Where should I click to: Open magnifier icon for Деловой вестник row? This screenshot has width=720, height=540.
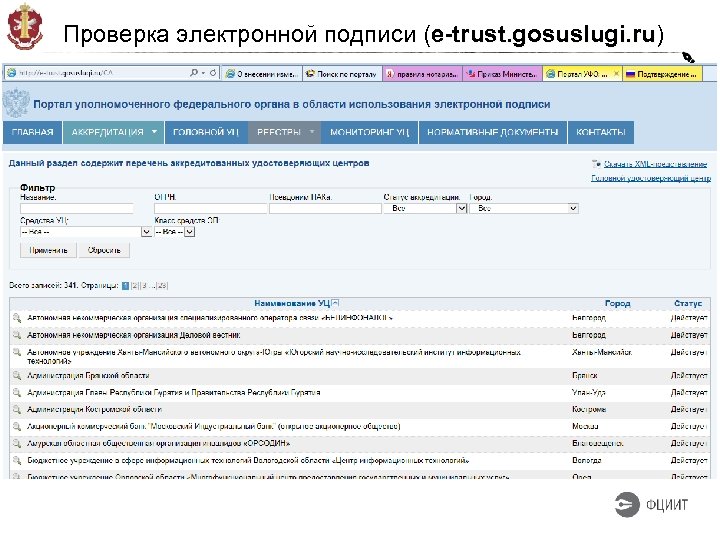point(17,335)
